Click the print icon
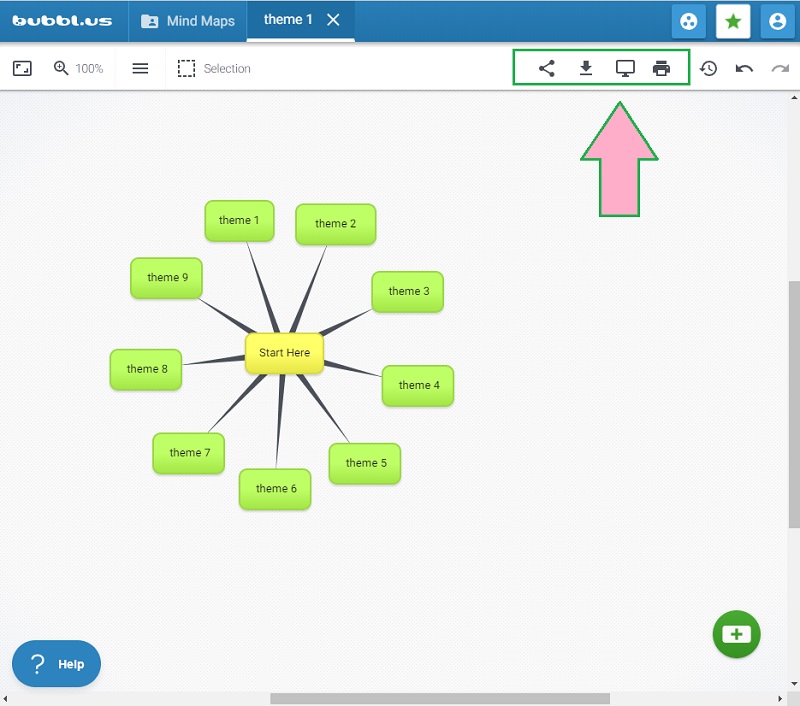This screenshot has height=706, width=800. (661, 68)
